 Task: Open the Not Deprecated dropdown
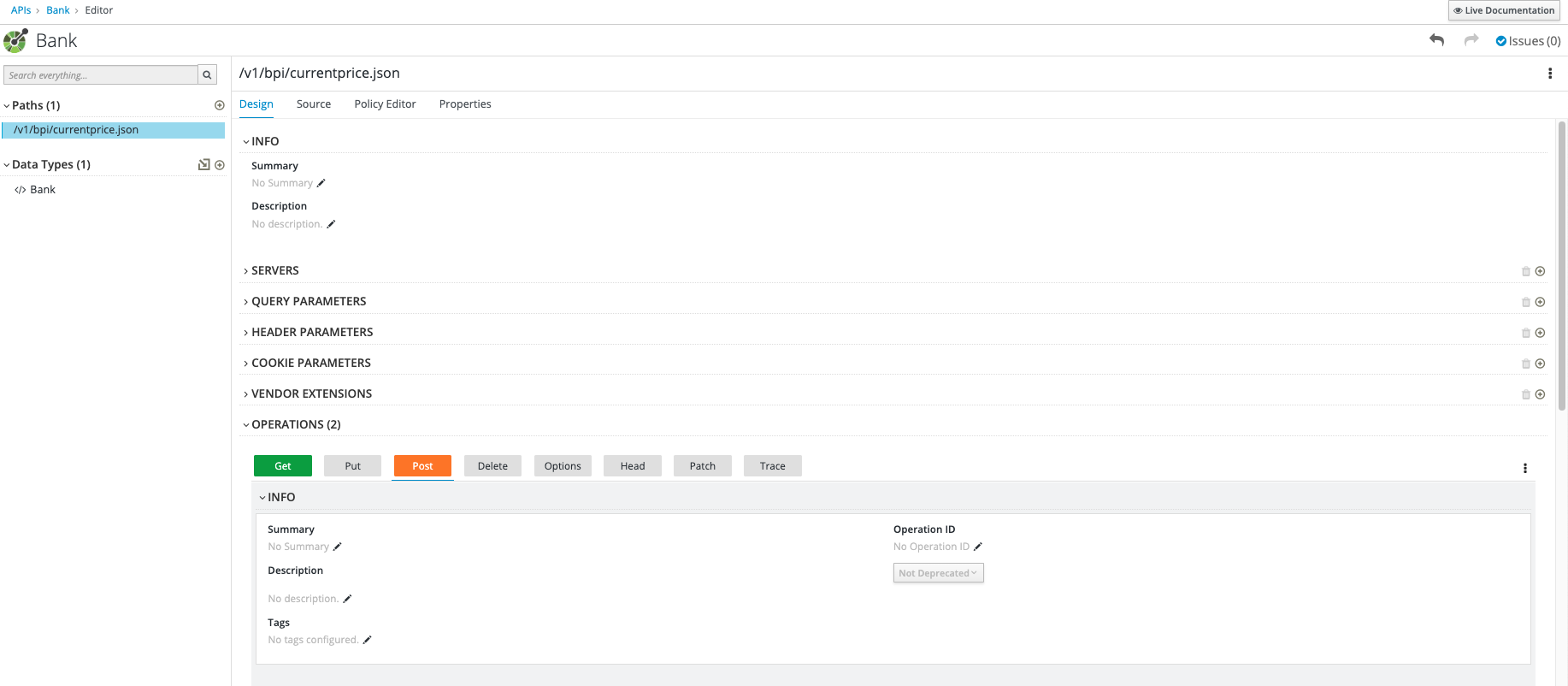938,573
